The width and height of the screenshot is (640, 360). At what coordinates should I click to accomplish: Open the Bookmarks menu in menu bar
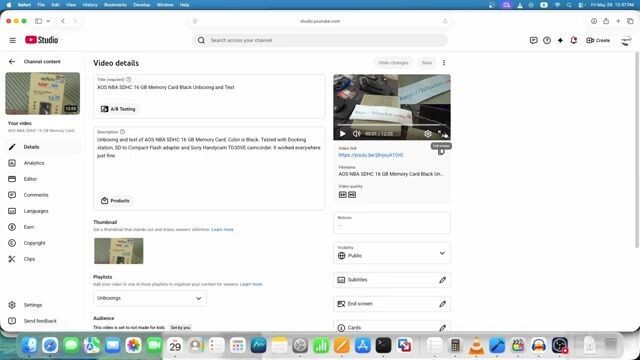point(115,4)
